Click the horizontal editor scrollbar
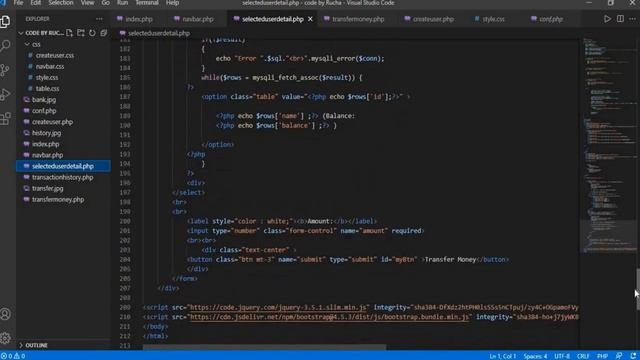This screenshot has width=640, height=360. 264,348
